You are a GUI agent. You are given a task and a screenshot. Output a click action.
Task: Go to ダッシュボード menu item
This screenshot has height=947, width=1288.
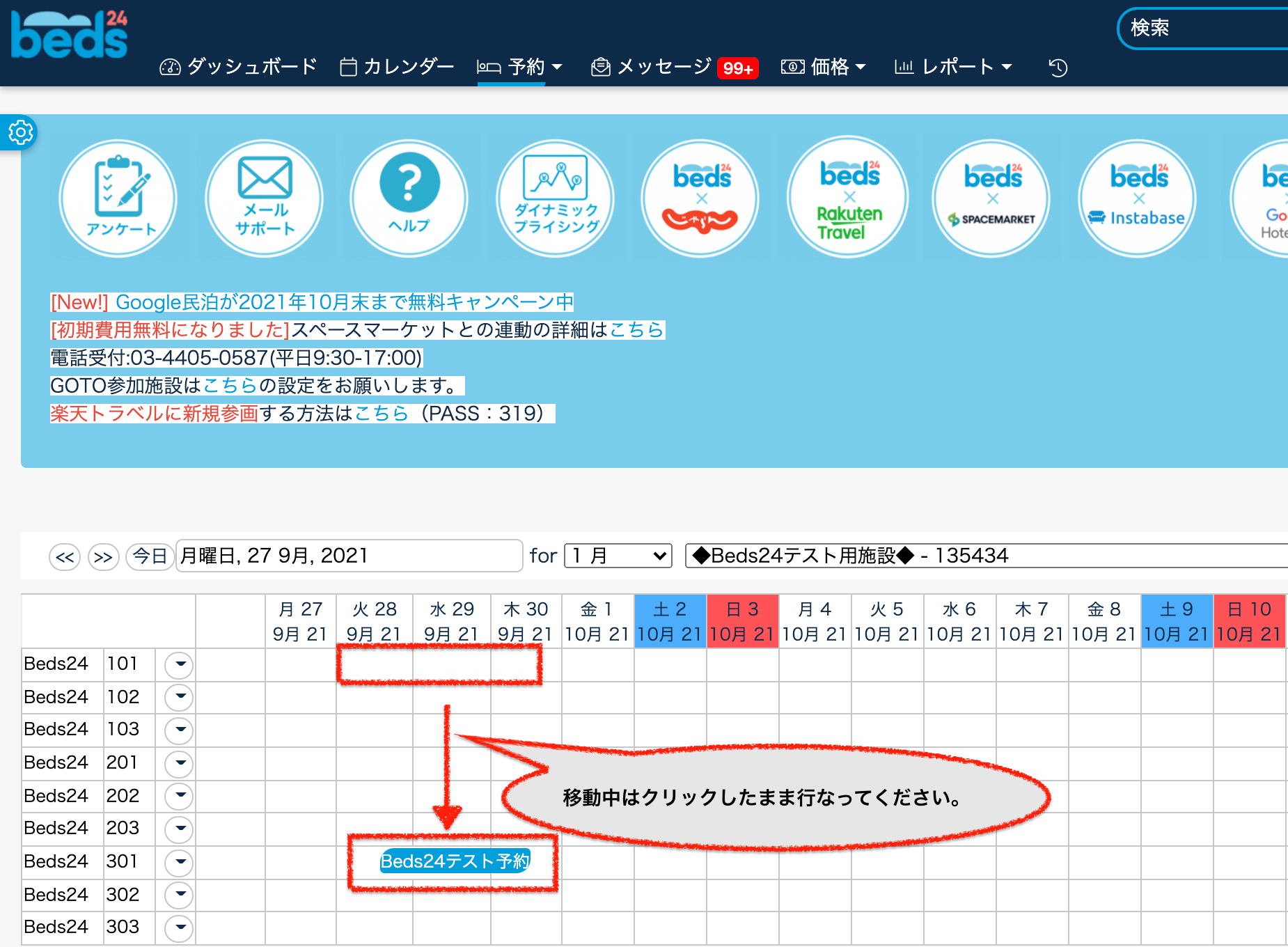[239, 68]
